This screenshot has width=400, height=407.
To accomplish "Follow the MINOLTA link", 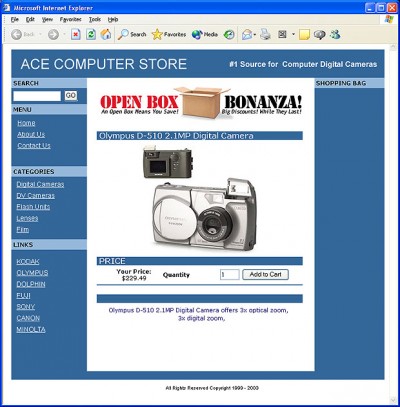I will coord(31,329).
